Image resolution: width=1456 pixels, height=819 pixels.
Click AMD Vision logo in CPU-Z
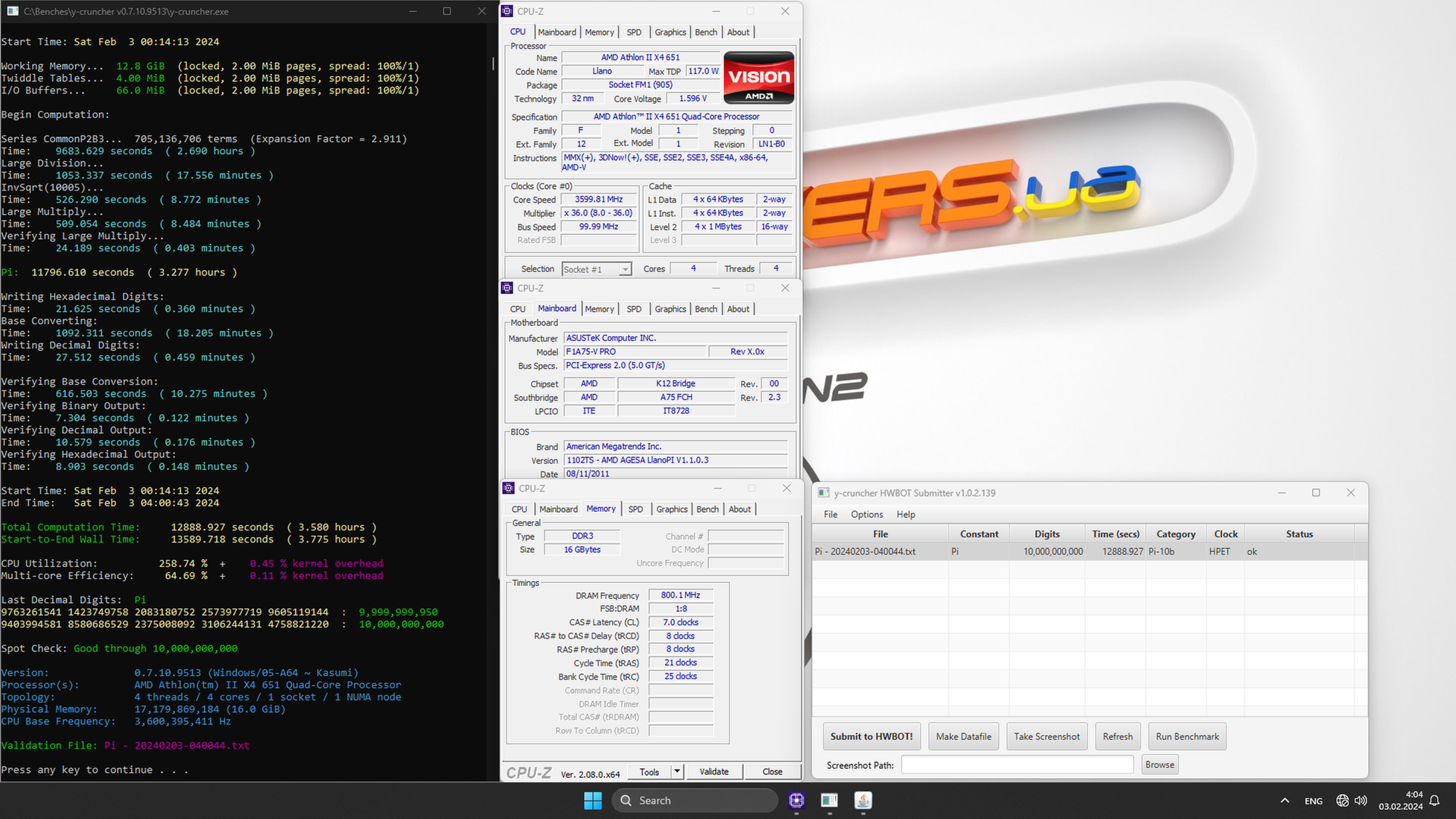[x=759, y=77]
